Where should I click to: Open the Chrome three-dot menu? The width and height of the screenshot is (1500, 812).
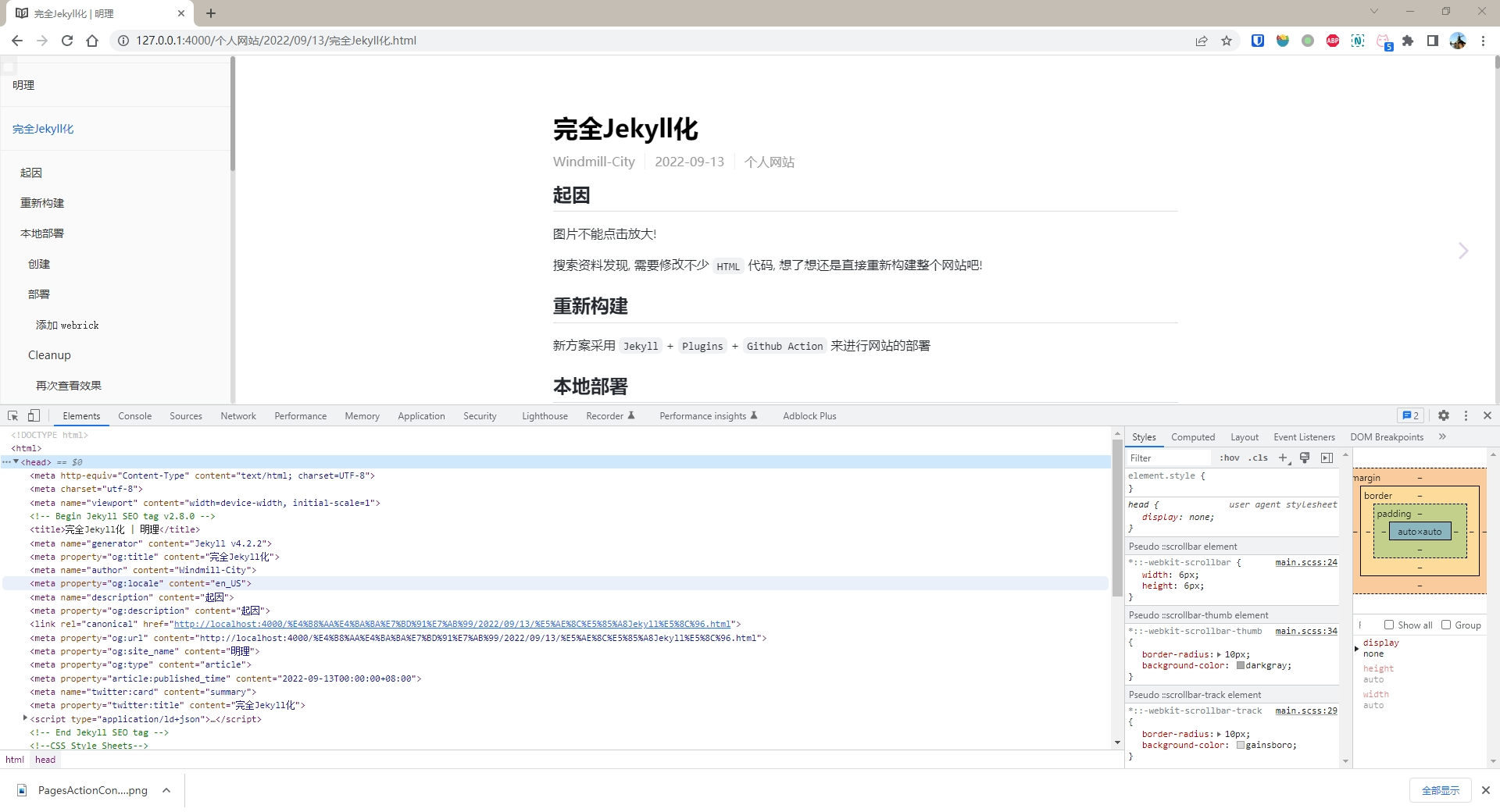point(1483,41)
